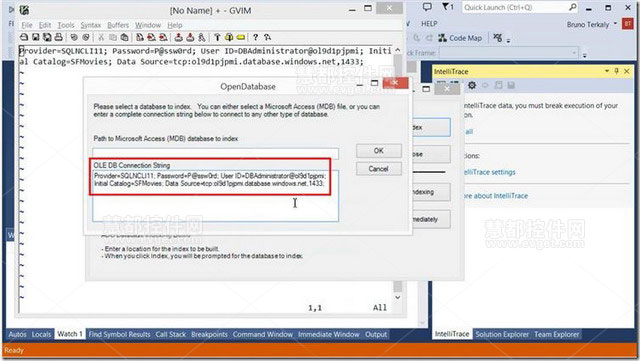Click the Code Map toolbar button

pyautogui.click(x=460, y=38)
